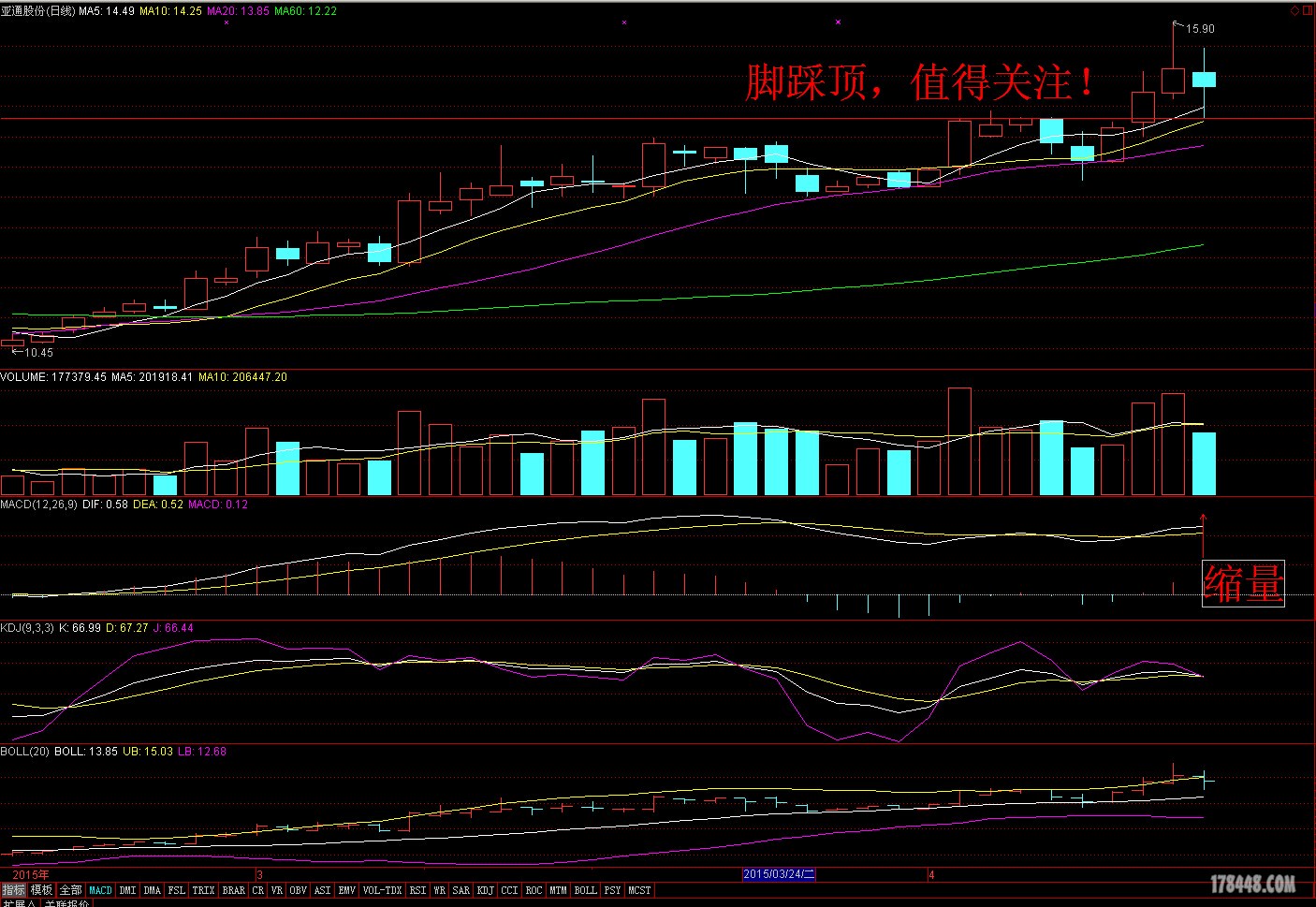Switch to the MTM indicator tab
Viewport: 1316px width, 907px height.
[x=558, y=890]
